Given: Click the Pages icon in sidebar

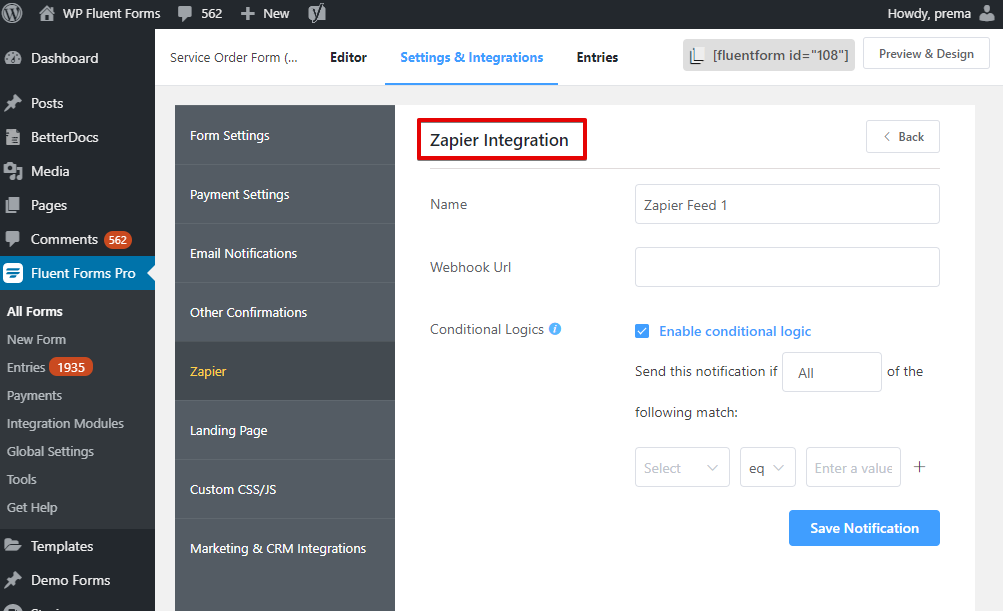Looking at the screenshot, I should (13, 205).
